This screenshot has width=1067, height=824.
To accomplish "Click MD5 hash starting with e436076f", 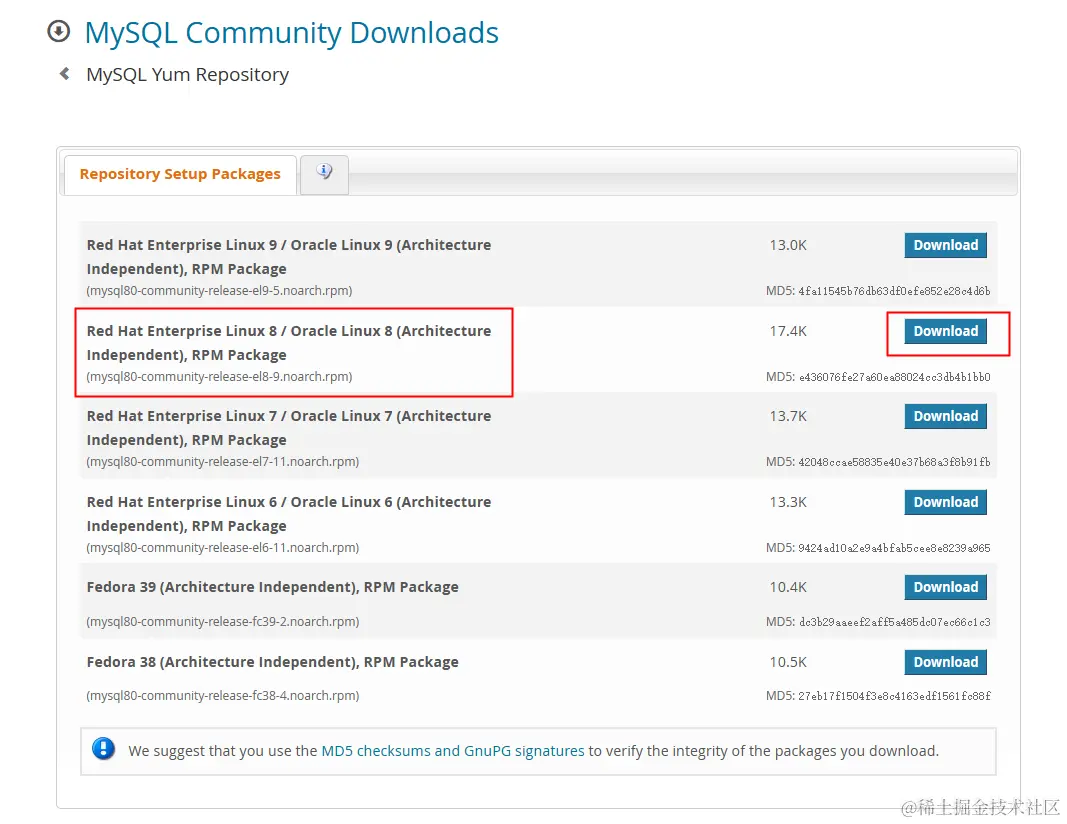I will click(894, 377).
